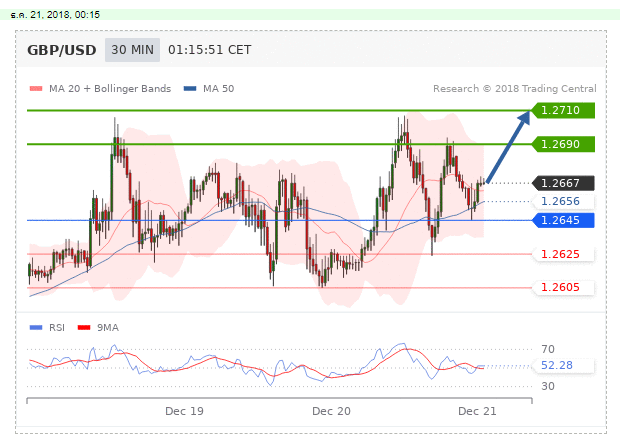Click the 1.2690 resistance price tag
This screenshot has height=445, width=620.
coord(563,144)
